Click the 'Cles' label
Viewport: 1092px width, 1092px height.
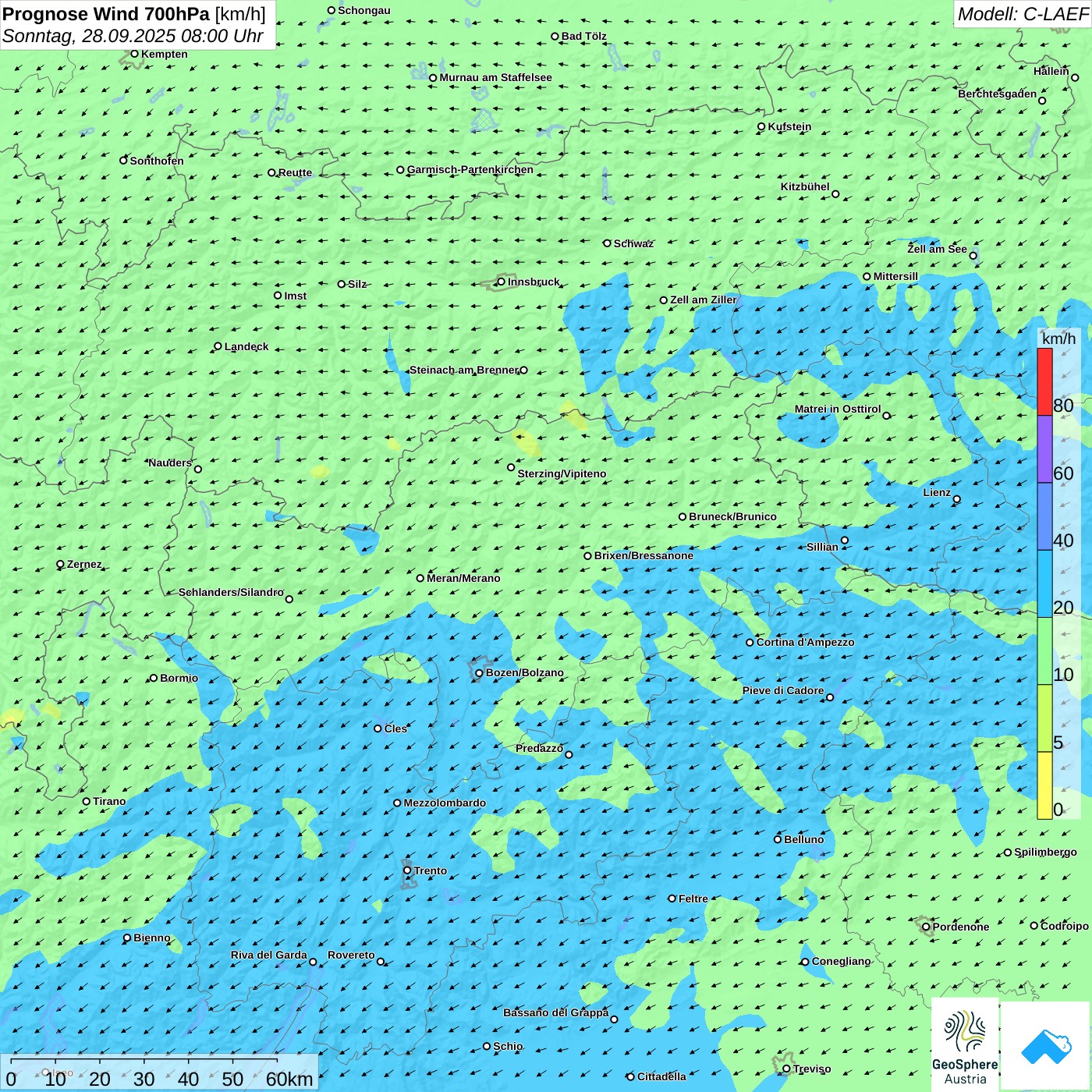tap(395, 729)
